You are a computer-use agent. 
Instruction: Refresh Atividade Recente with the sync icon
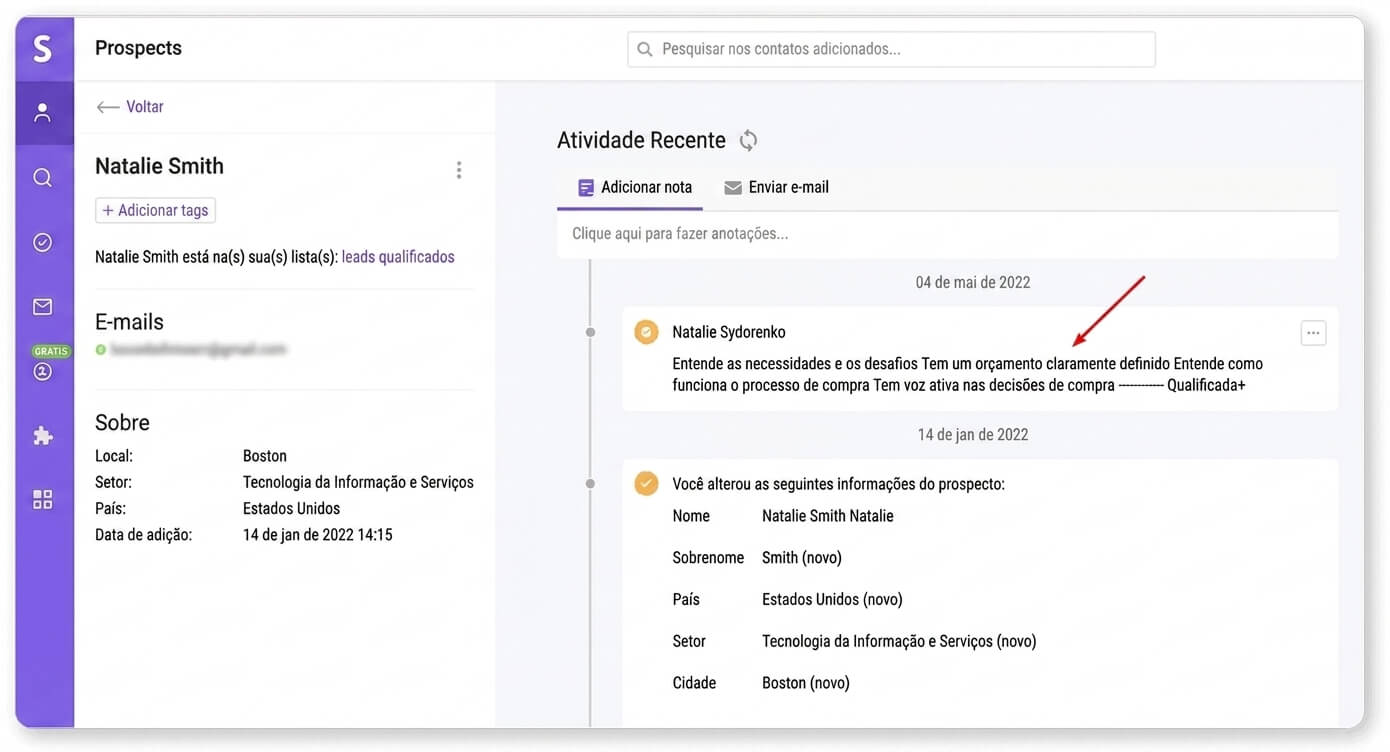pyautogui.click(x=748, y=141)
